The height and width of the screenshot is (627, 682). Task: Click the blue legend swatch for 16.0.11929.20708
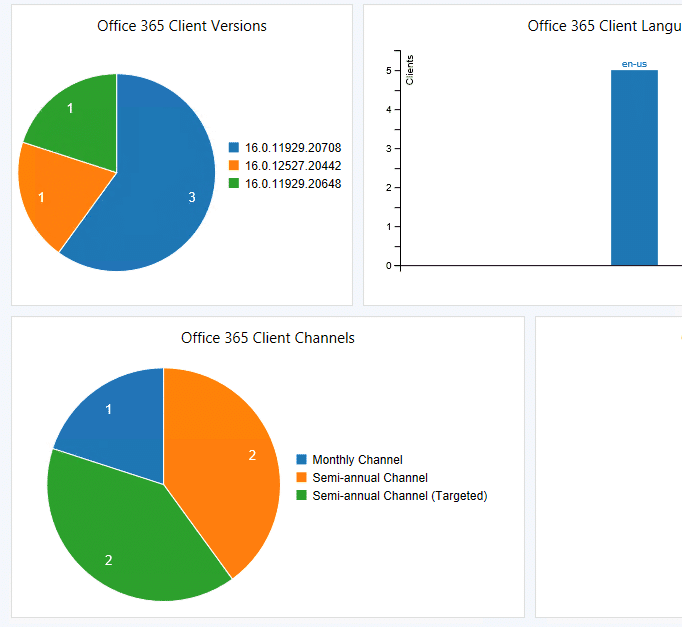(234, 147)
